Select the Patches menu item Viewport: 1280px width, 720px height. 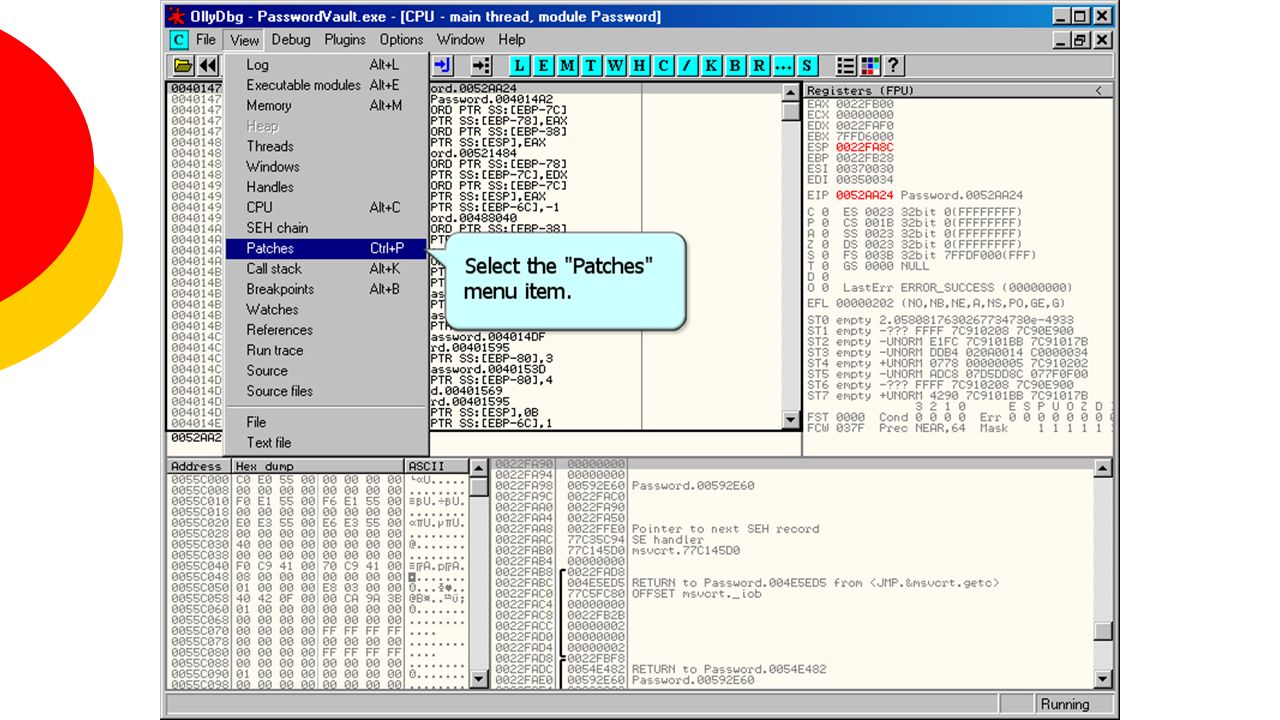pos(326,248)
